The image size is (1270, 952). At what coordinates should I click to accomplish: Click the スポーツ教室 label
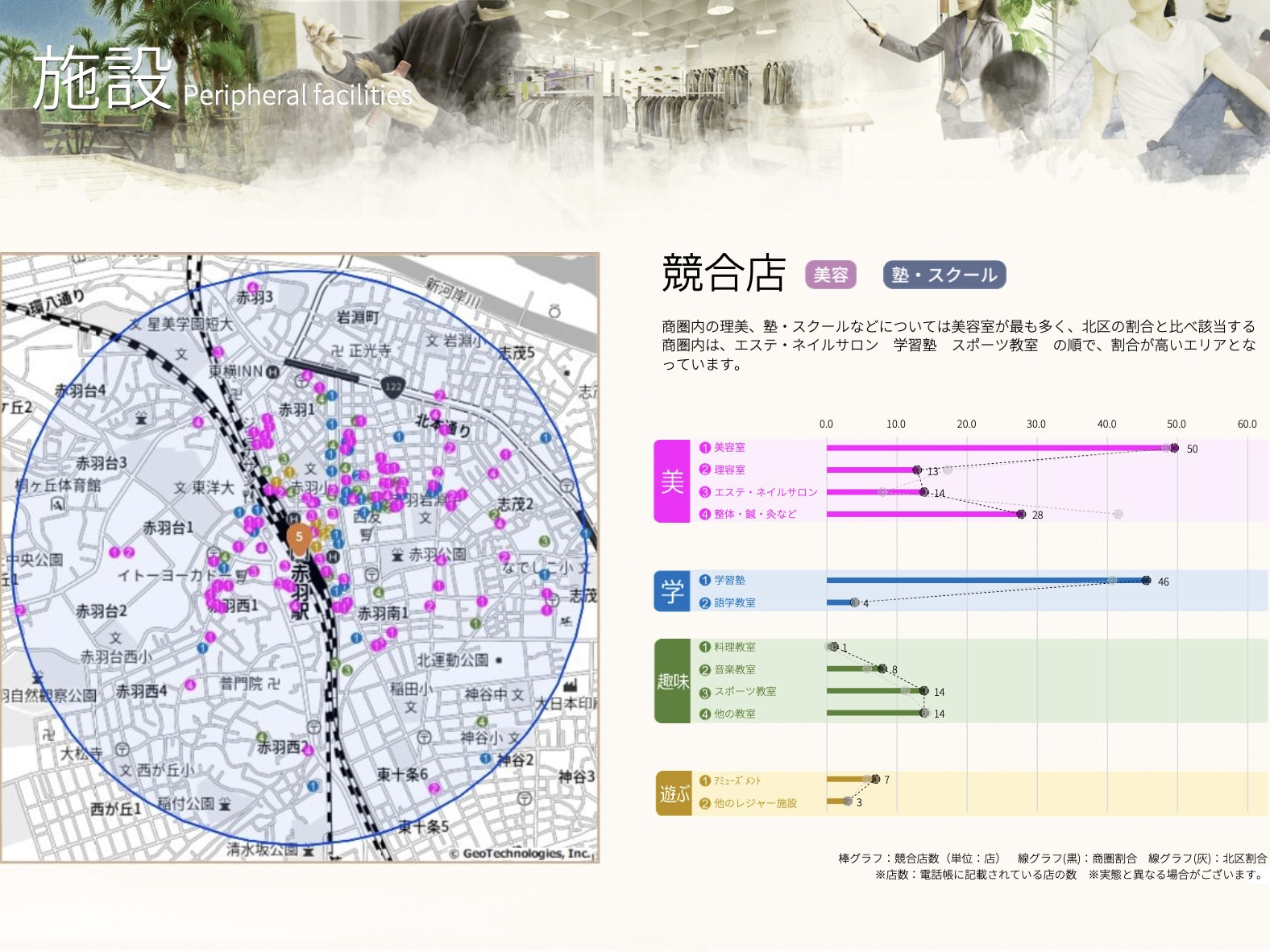pos(745,691)
